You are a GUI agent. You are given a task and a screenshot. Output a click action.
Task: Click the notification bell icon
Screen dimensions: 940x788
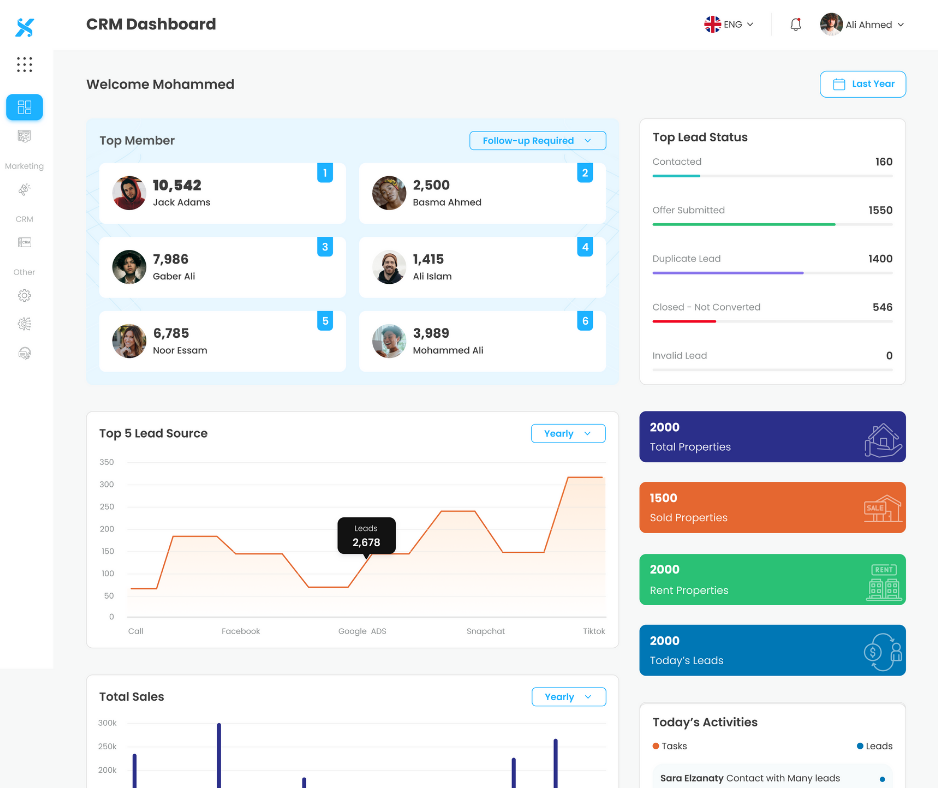coord(796,25)
